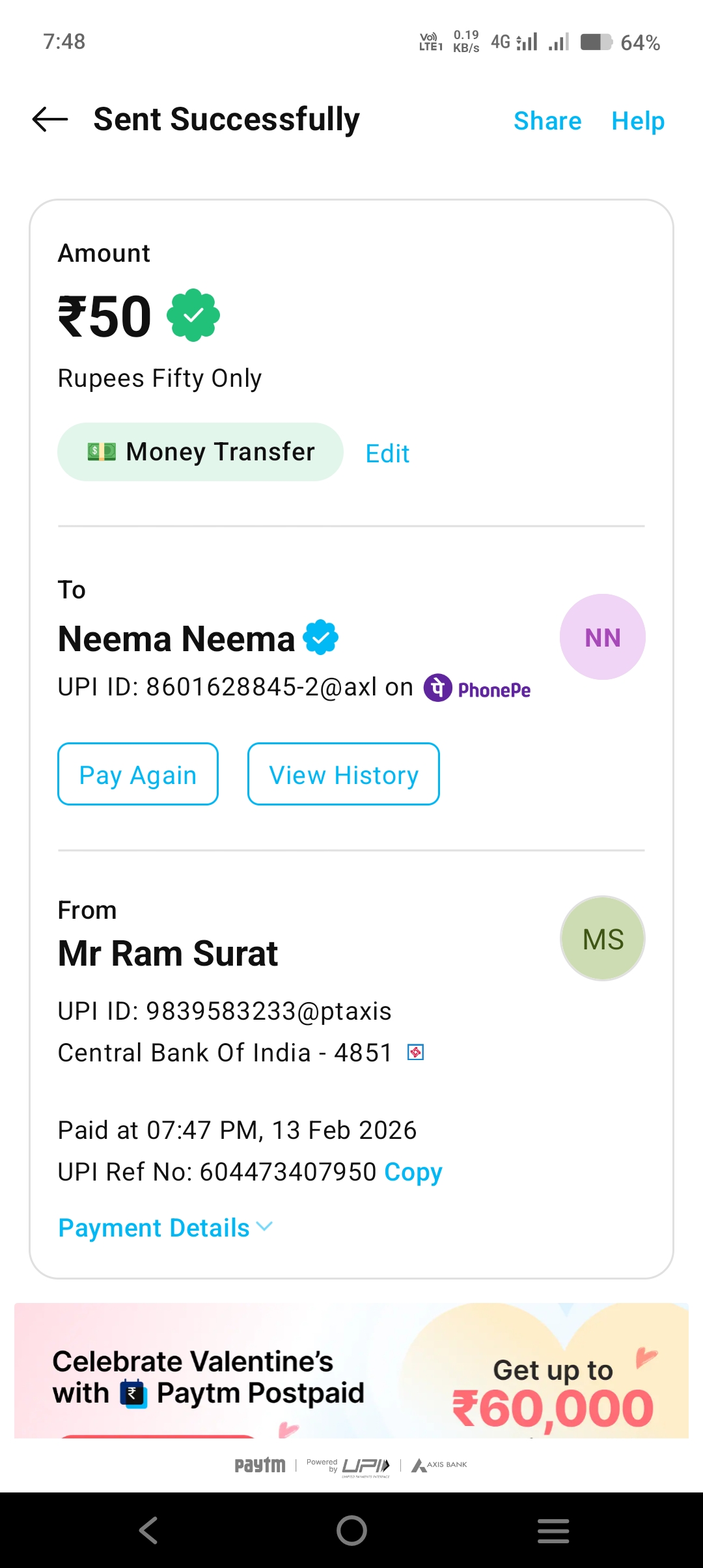The height and width of the screenshot is (1568, 703).
Task: Open the Share option
Action: pos(547,121)
